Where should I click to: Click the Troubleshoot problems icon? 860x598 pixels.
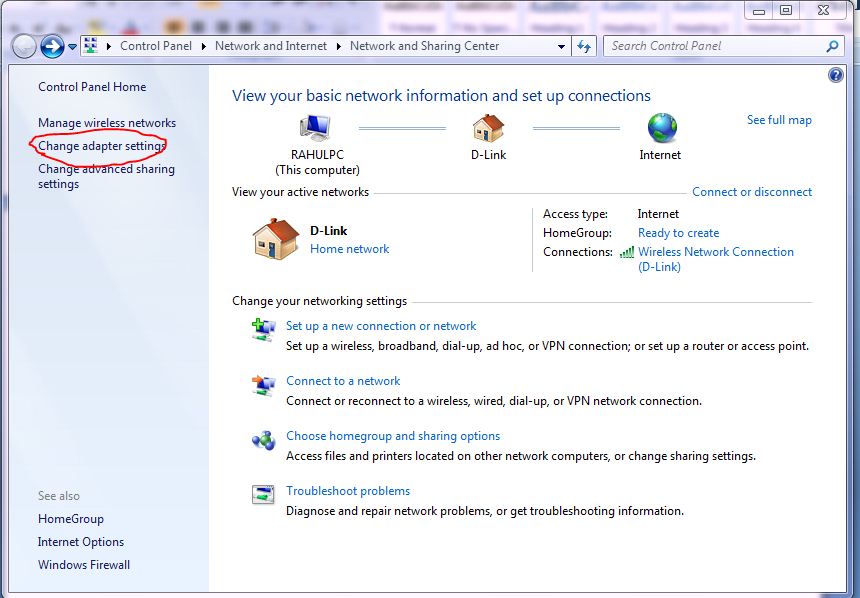click(263, 495)
